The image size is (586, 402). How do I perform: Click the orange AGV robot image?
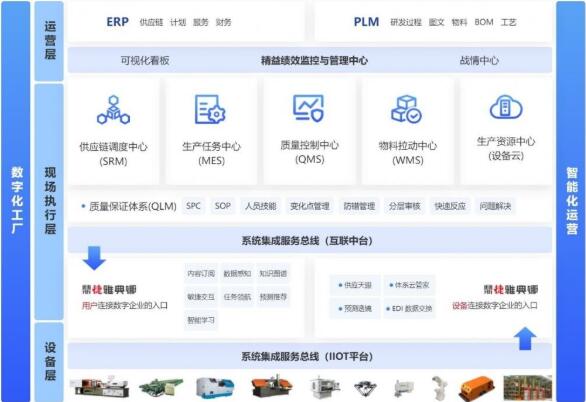(x=477, y=389)
